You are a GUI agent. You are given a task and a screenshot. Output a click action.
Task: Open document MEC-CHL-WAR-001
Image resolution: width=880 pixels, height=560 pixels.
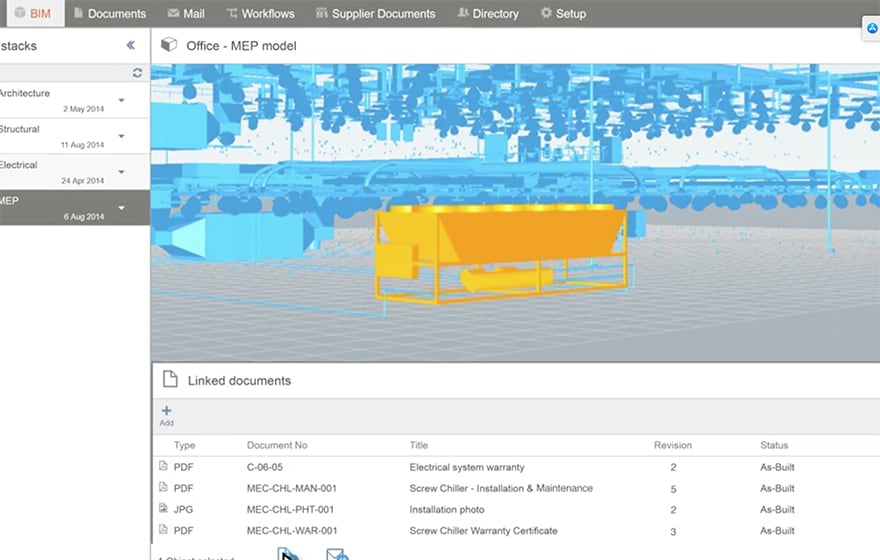(292, 530)
